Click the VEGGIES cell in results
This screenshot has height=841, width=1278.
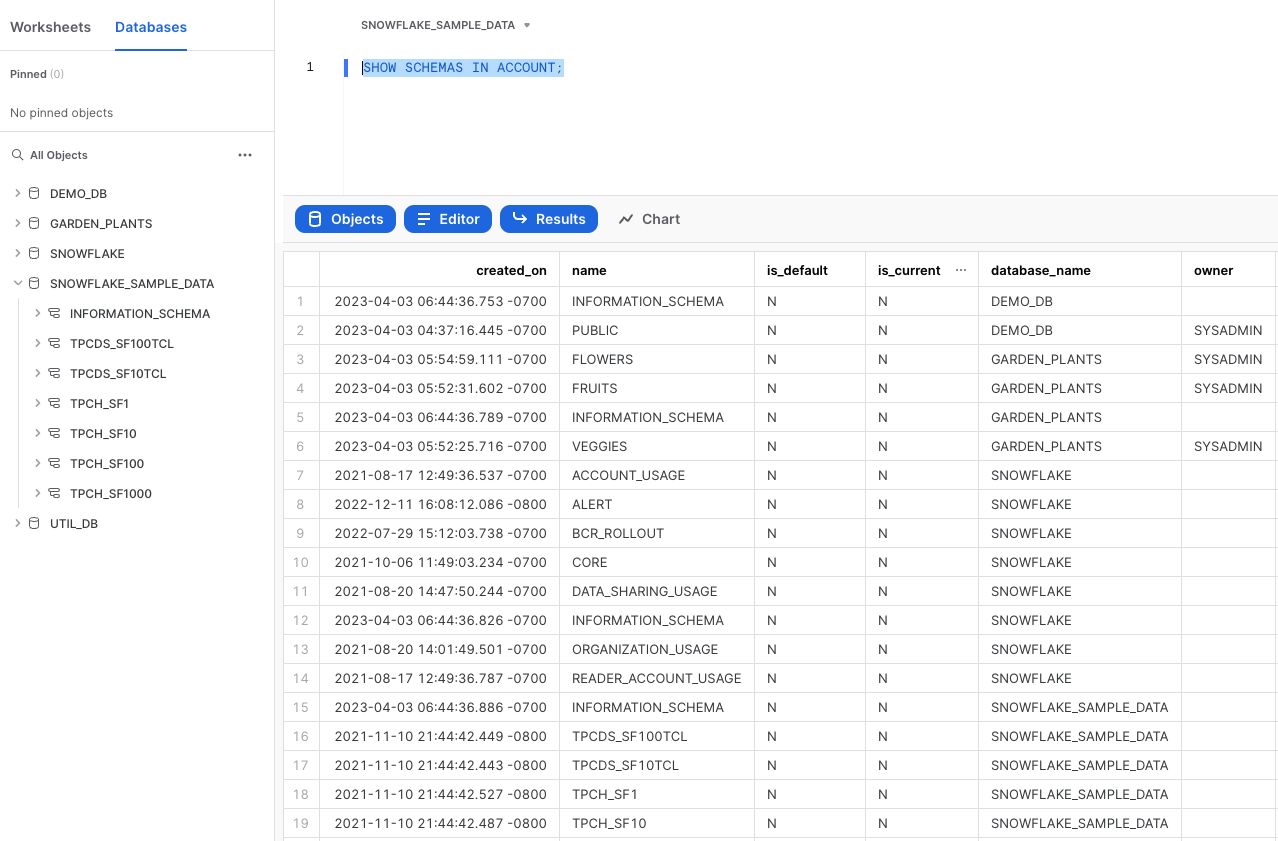point(656,446)
